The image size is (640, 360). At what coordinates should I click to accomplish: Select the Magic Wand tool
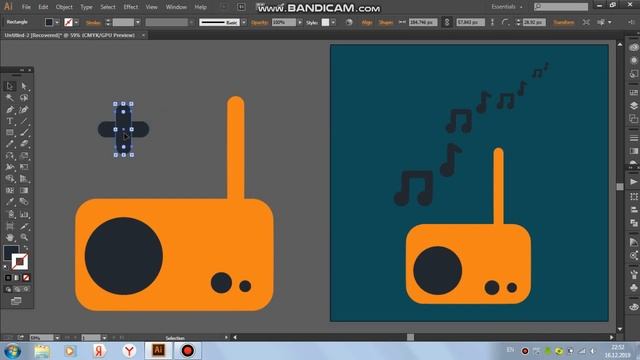(10, 98)
